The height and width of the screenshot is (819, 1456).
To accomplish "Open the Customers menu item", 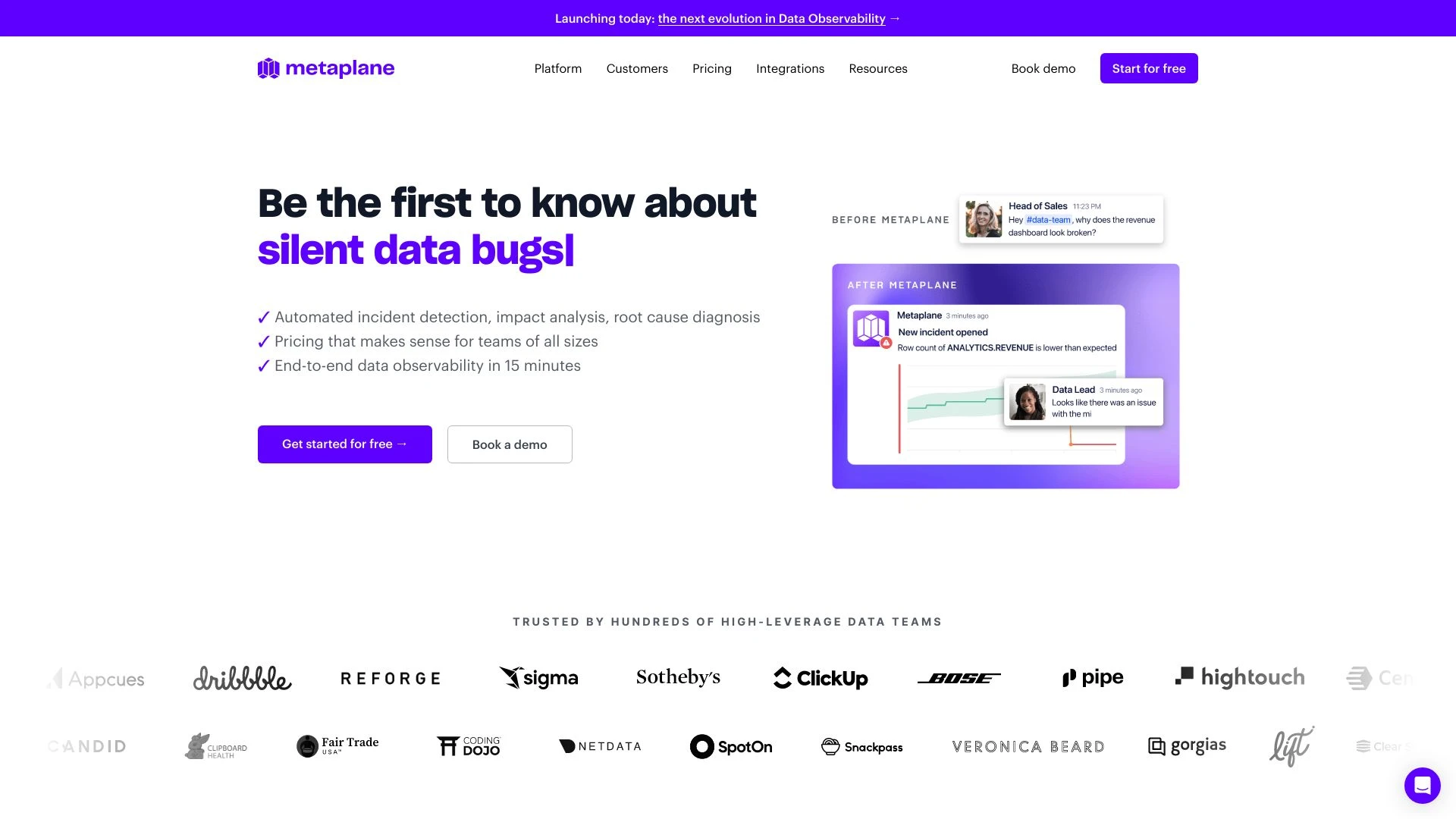I will click(637, 67).
